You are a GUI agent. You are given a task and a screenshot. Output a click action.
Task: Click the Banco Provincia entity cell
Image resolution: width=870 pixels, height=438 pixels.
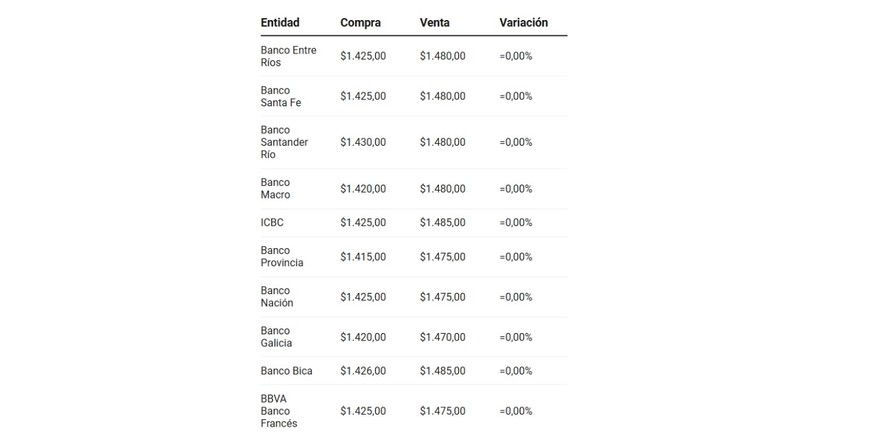coord(281,256)
